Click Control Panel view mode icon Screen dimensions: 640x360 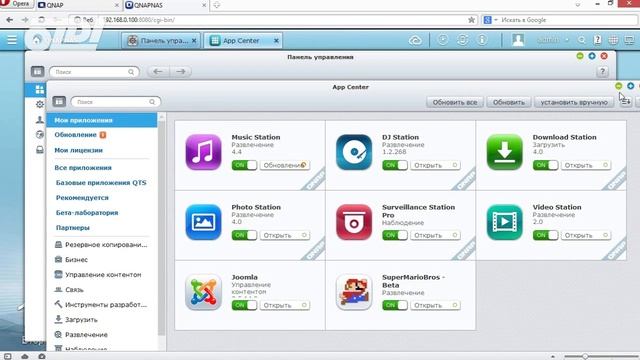[38, 71]
